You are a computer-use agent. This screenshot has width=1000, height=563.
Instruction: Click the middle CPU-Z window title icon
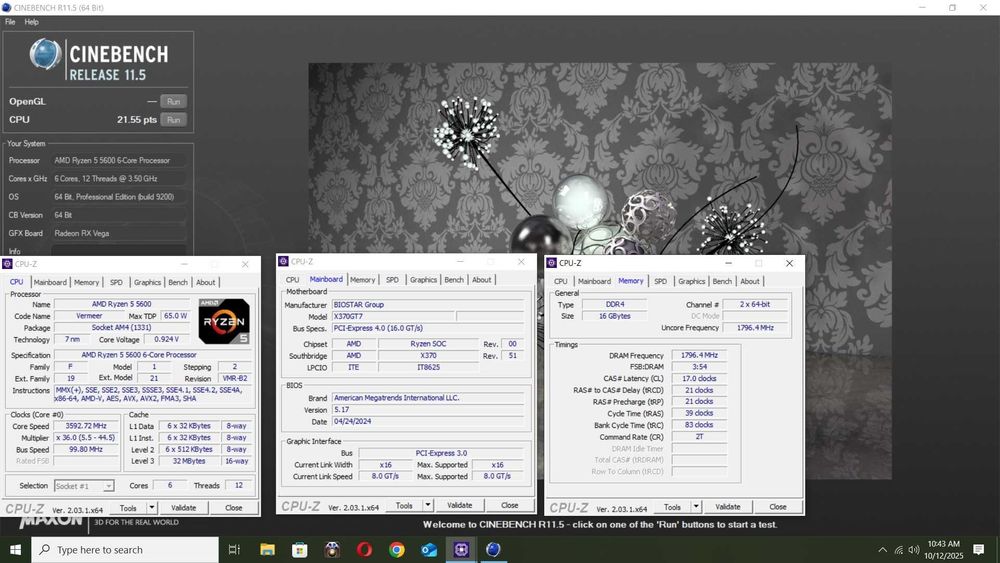coord(283,261)
